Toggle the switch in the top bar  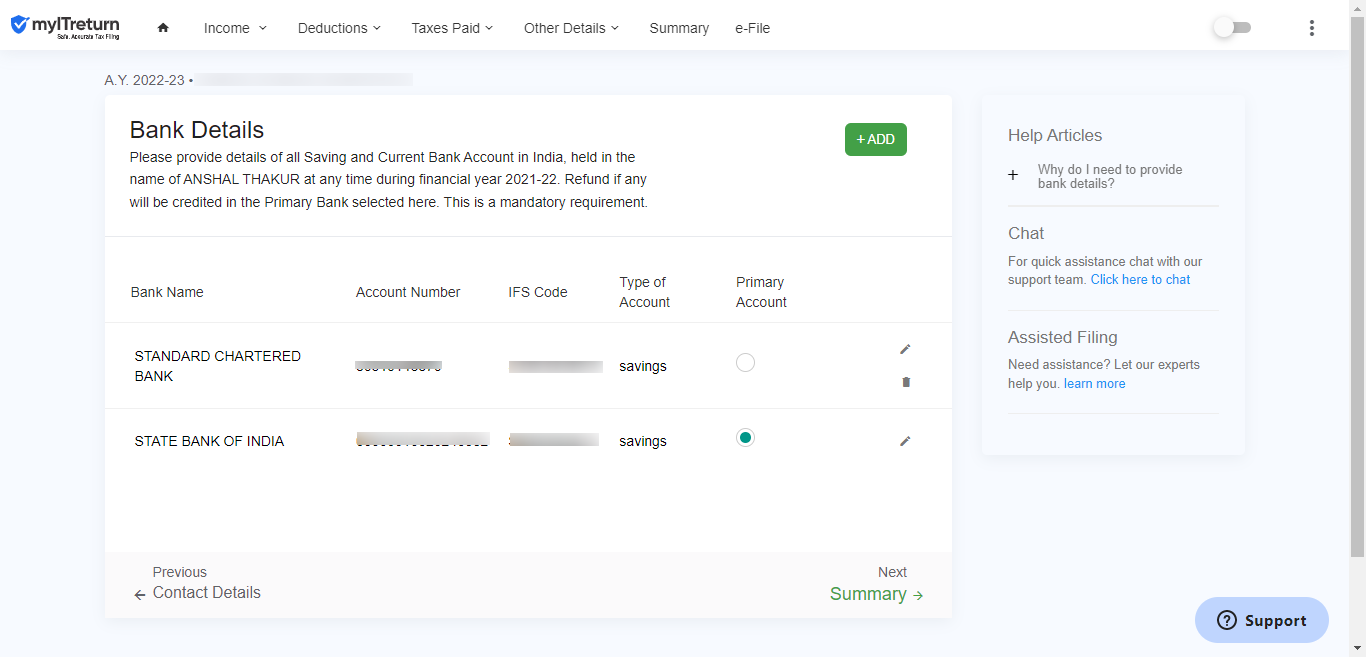click(x=1232, y=28)
